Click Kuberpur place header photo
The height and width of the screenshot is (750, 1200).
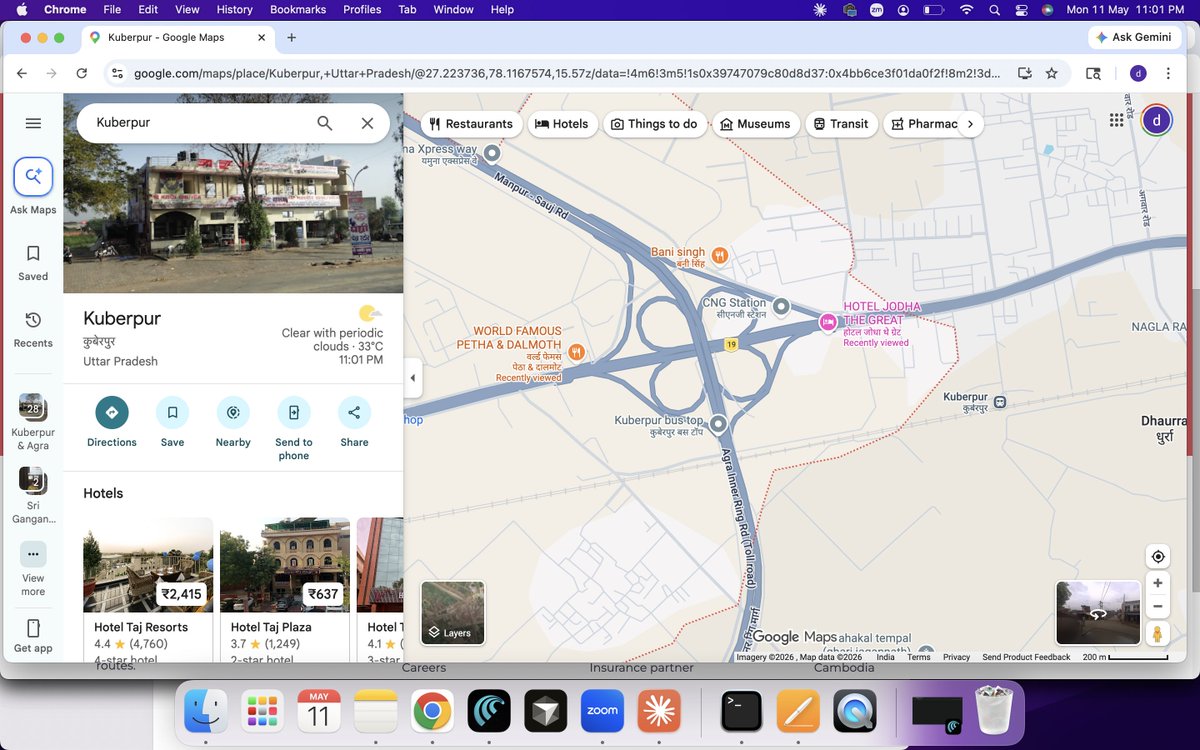pos(233,193)
